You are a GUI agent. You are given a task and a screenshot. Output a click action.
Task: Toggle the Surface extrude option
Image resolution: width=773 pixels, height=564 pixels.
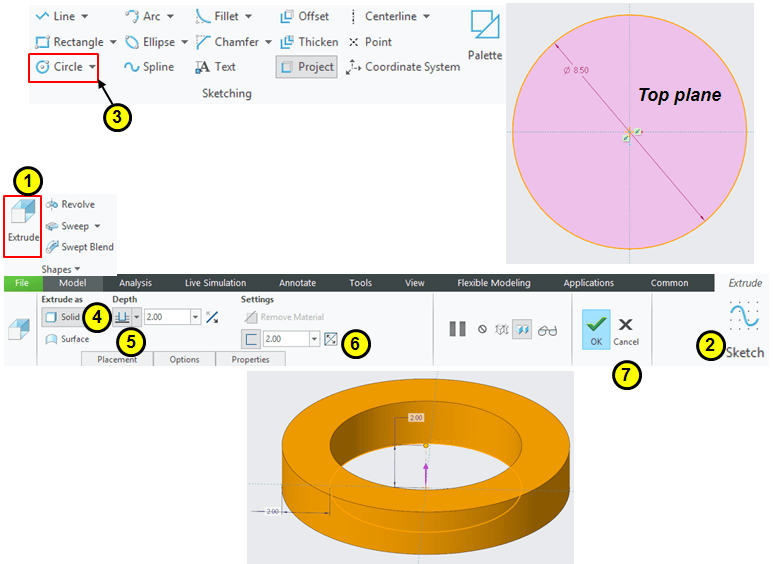point(67,339)
